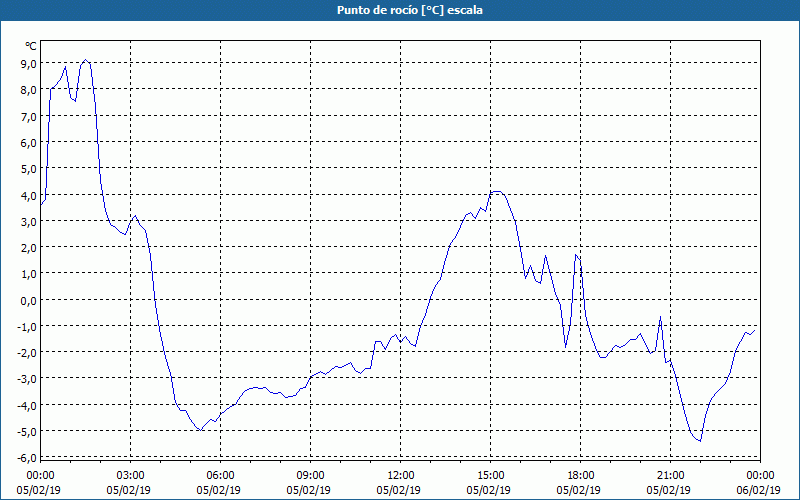Click the curve's afternoon peak just after 15:00

496,192
